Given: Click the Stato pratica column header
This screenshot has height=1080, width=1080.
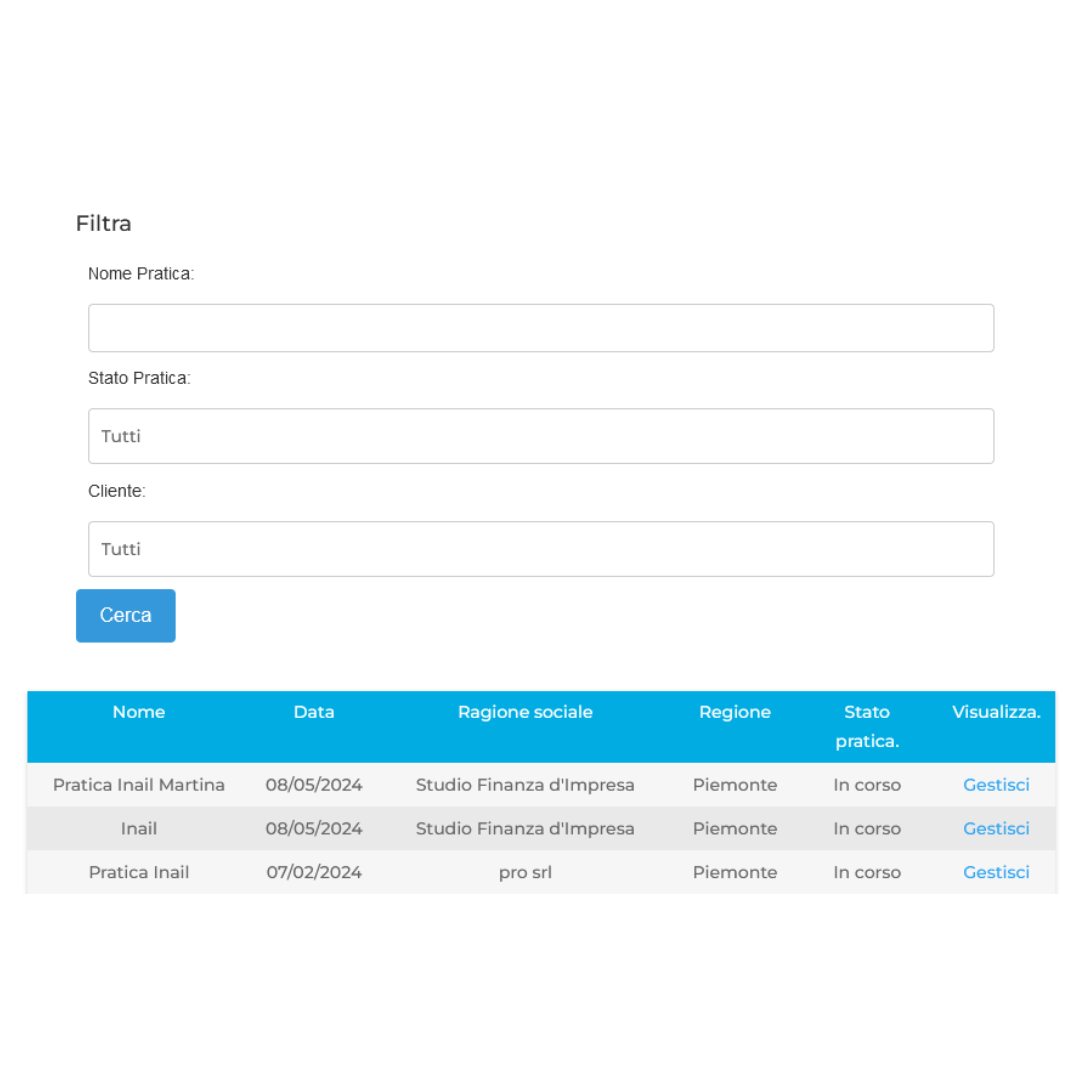Looking at the screenshot, I should click(867, 726).
